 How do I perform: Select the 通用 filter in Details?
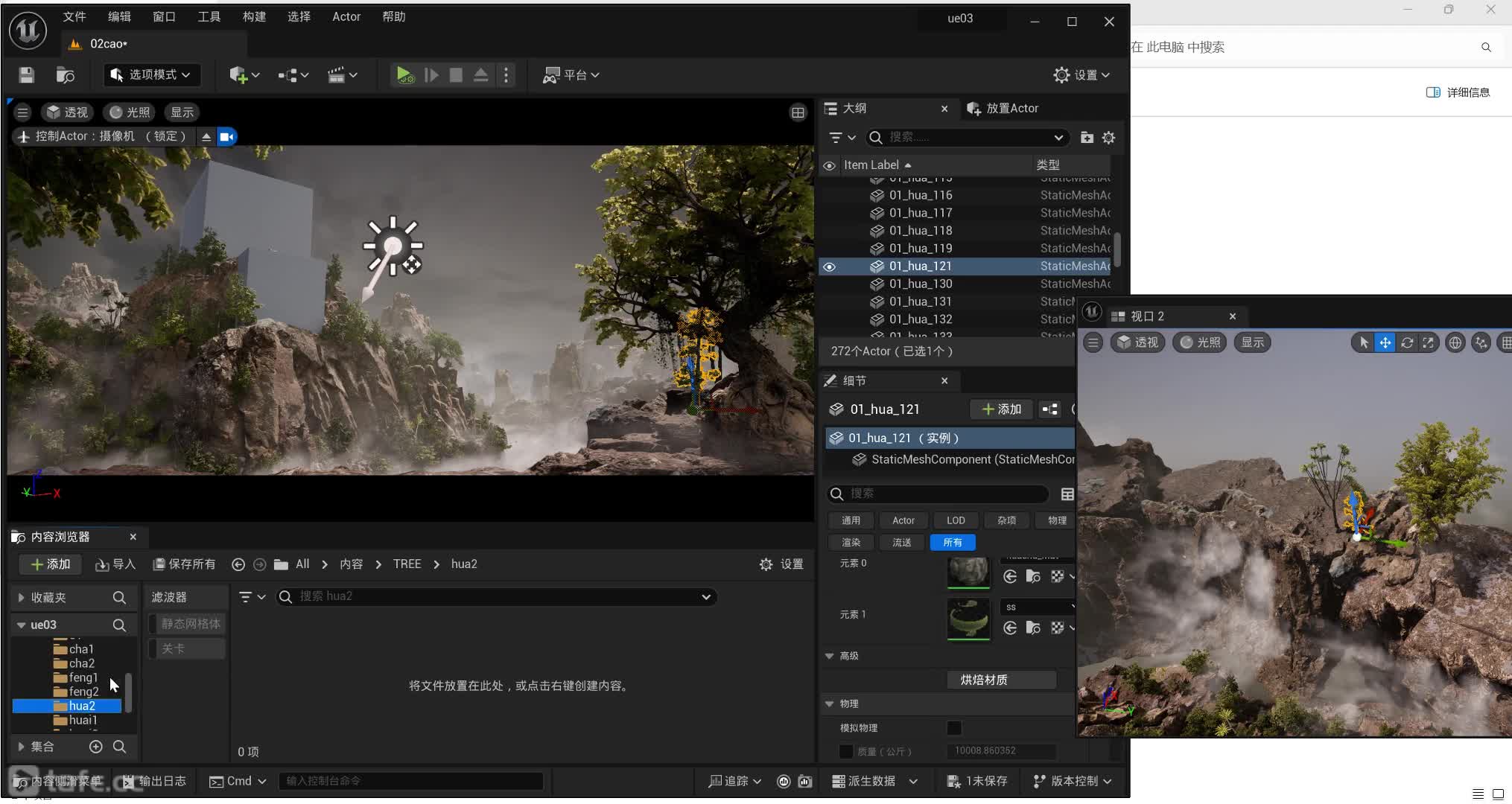851,520
